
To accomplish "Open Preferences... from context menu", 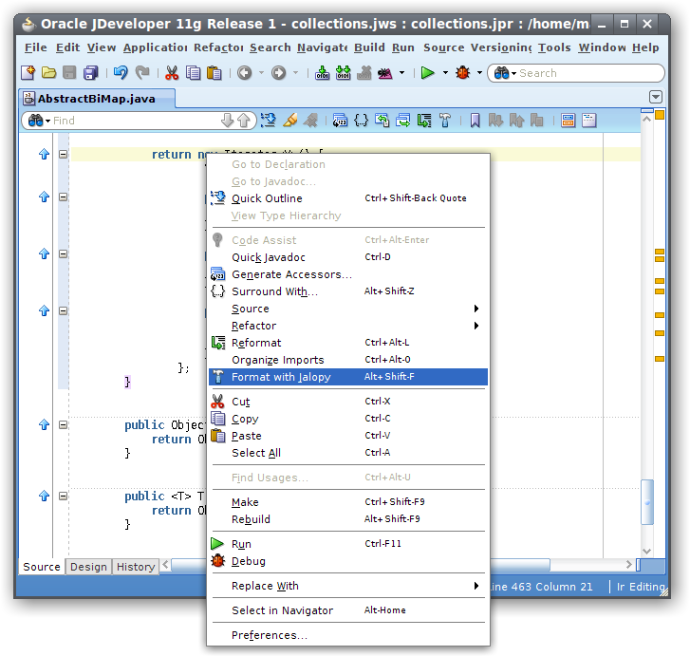I will [348, 635].
